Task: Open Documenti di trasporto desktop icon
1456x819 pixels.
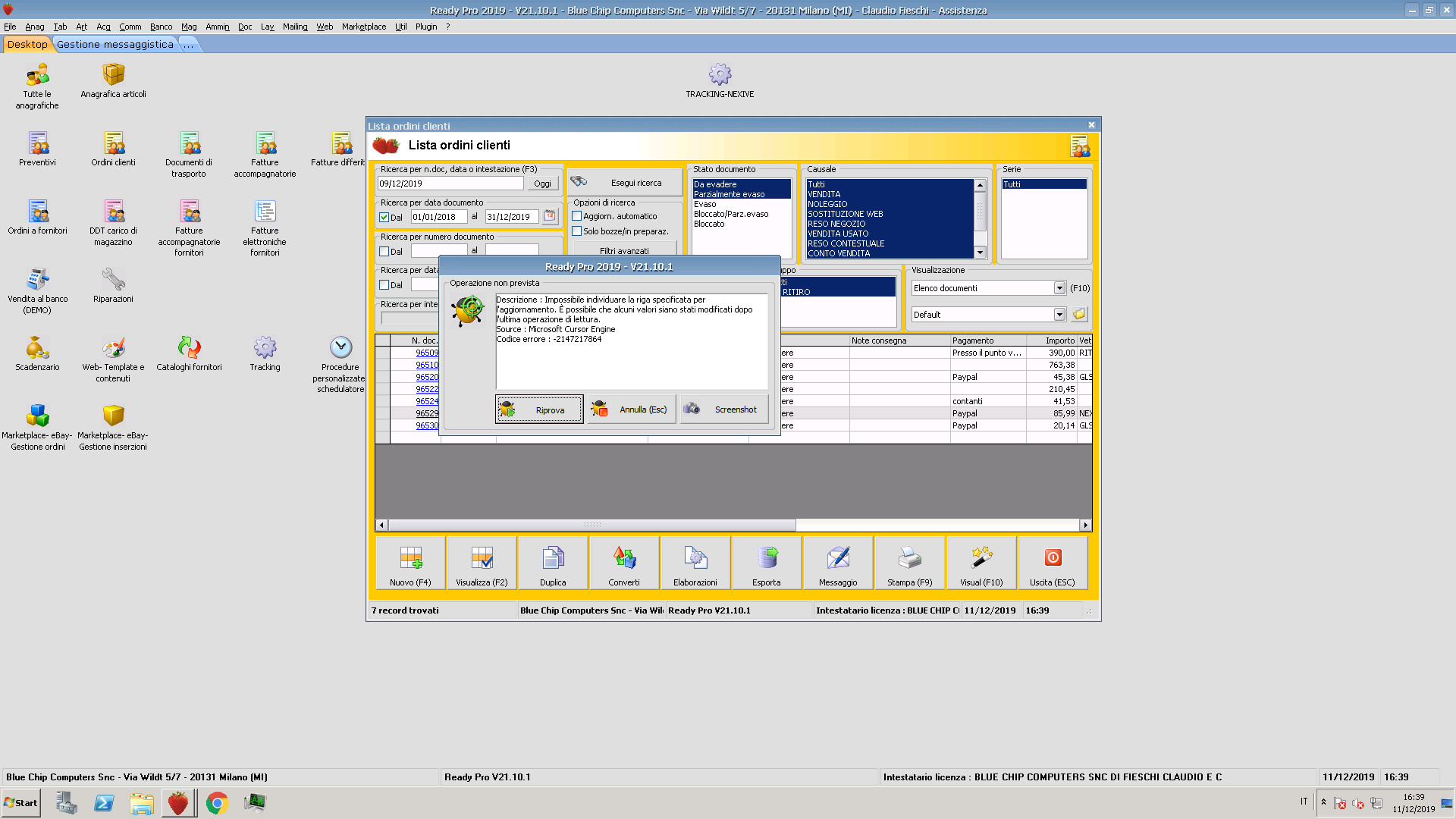Action: [x=189, y=155]
